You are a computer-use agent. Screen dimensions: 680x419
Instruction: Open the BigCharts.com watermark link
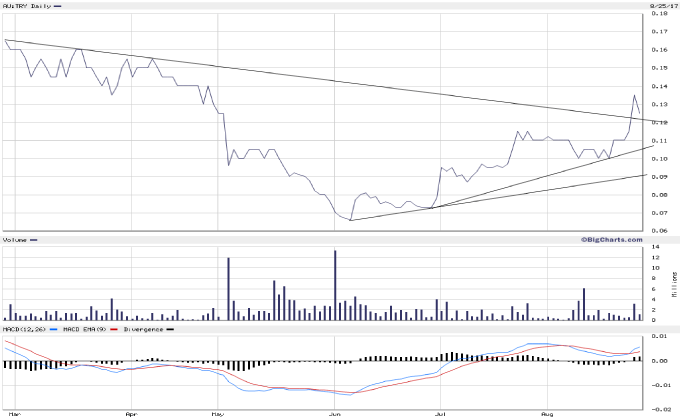(x=609, y=240)
